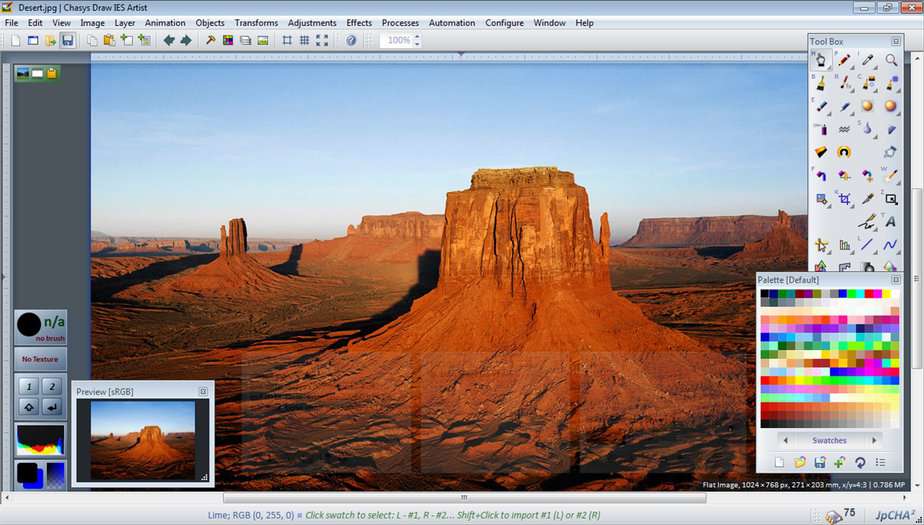Click the Open folder toolbar icon

51,40
